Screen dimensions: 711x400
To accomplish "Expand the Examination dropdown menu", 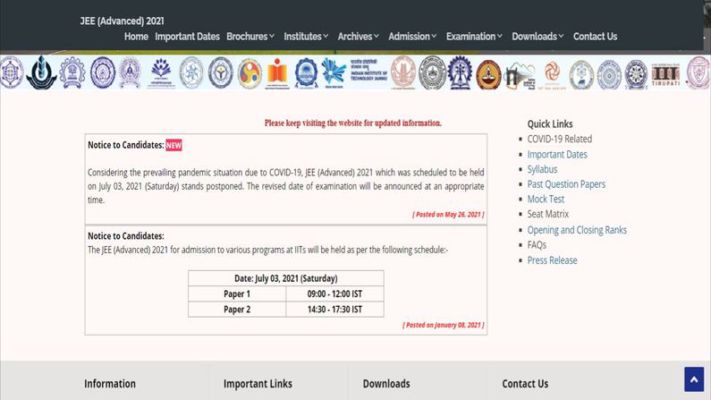I will (x=474, y=36).
